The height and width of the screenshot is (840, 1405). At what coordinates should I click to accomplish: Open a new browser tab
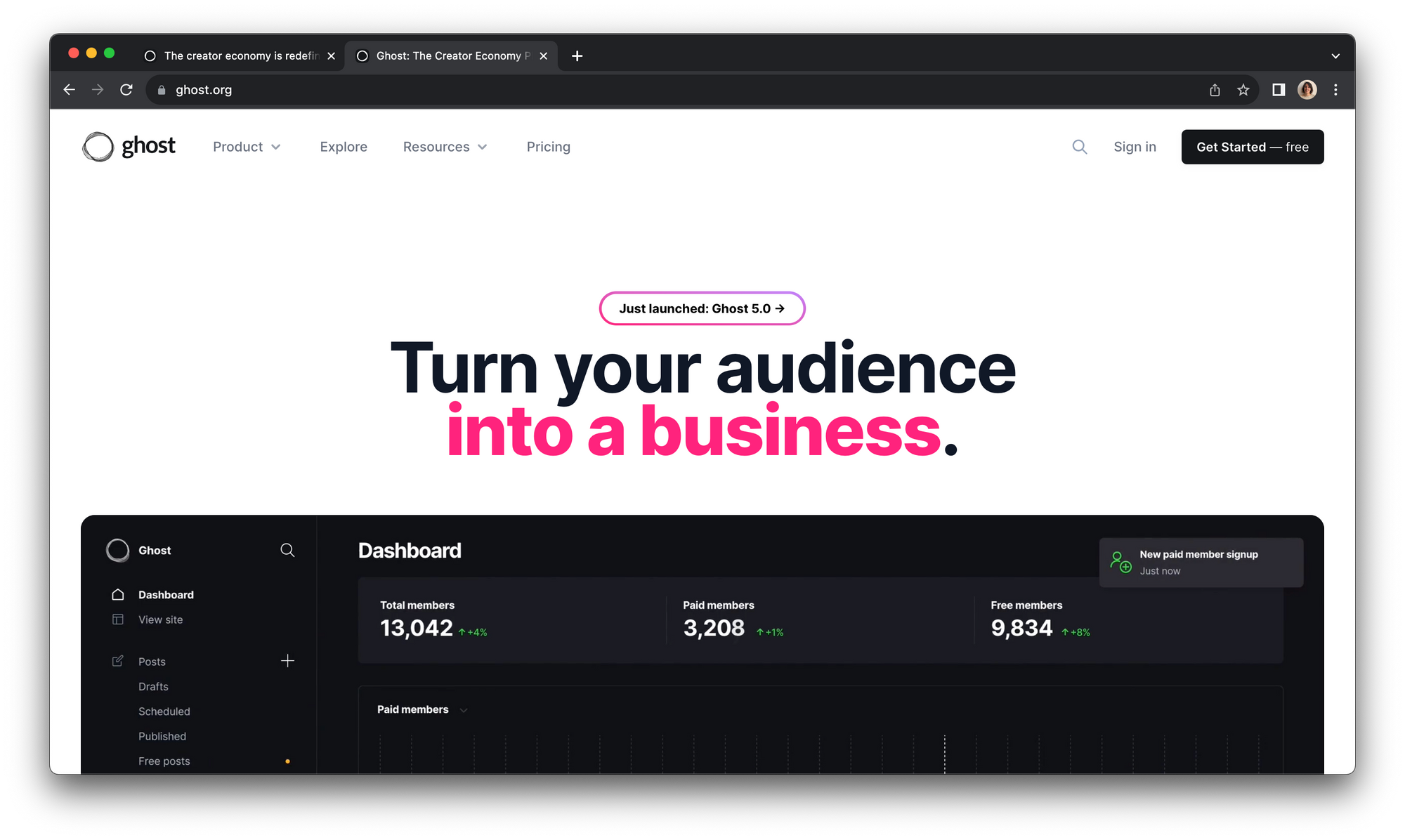[x=577, y=56]
